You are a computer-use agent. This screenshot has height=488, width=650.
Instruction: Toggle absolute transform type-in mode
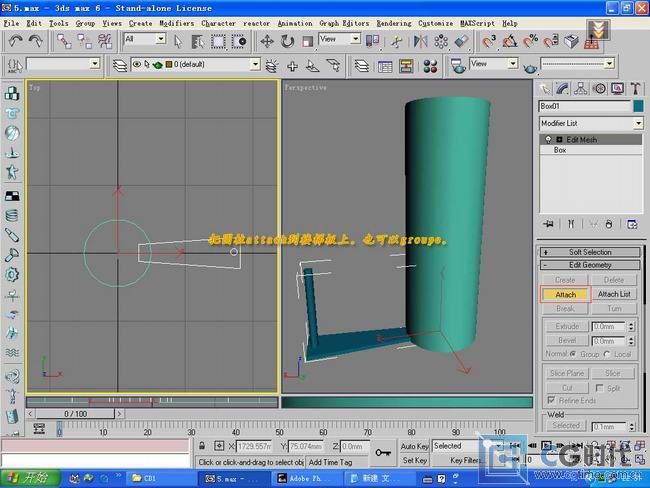(219, 446)
